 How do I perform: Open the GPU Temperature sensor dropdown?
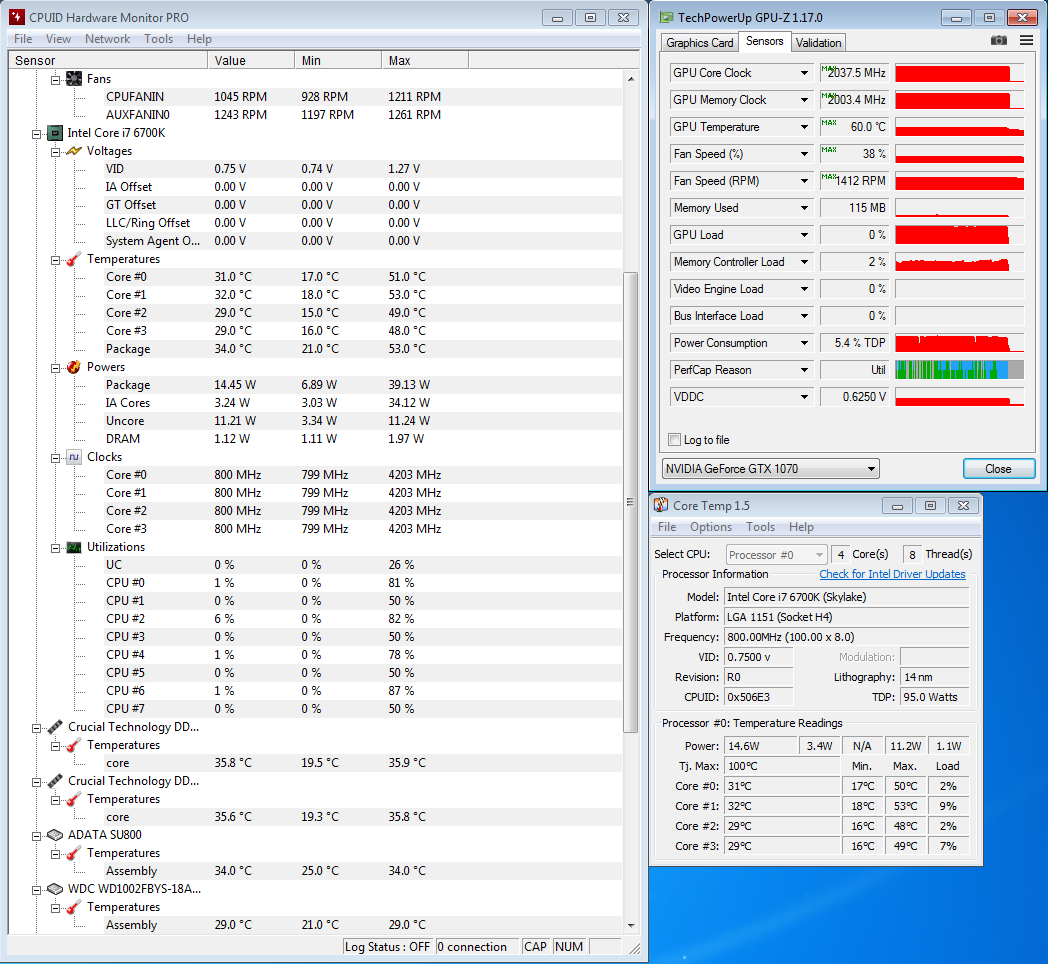coord(805,127)
